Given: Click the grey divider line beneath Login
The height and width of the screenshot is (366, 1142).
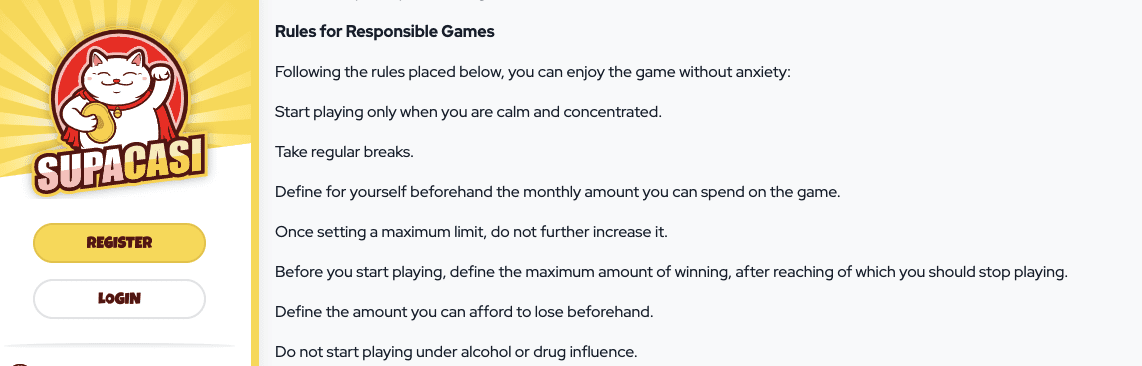Looking at the screenshot, I should point(119,344).
